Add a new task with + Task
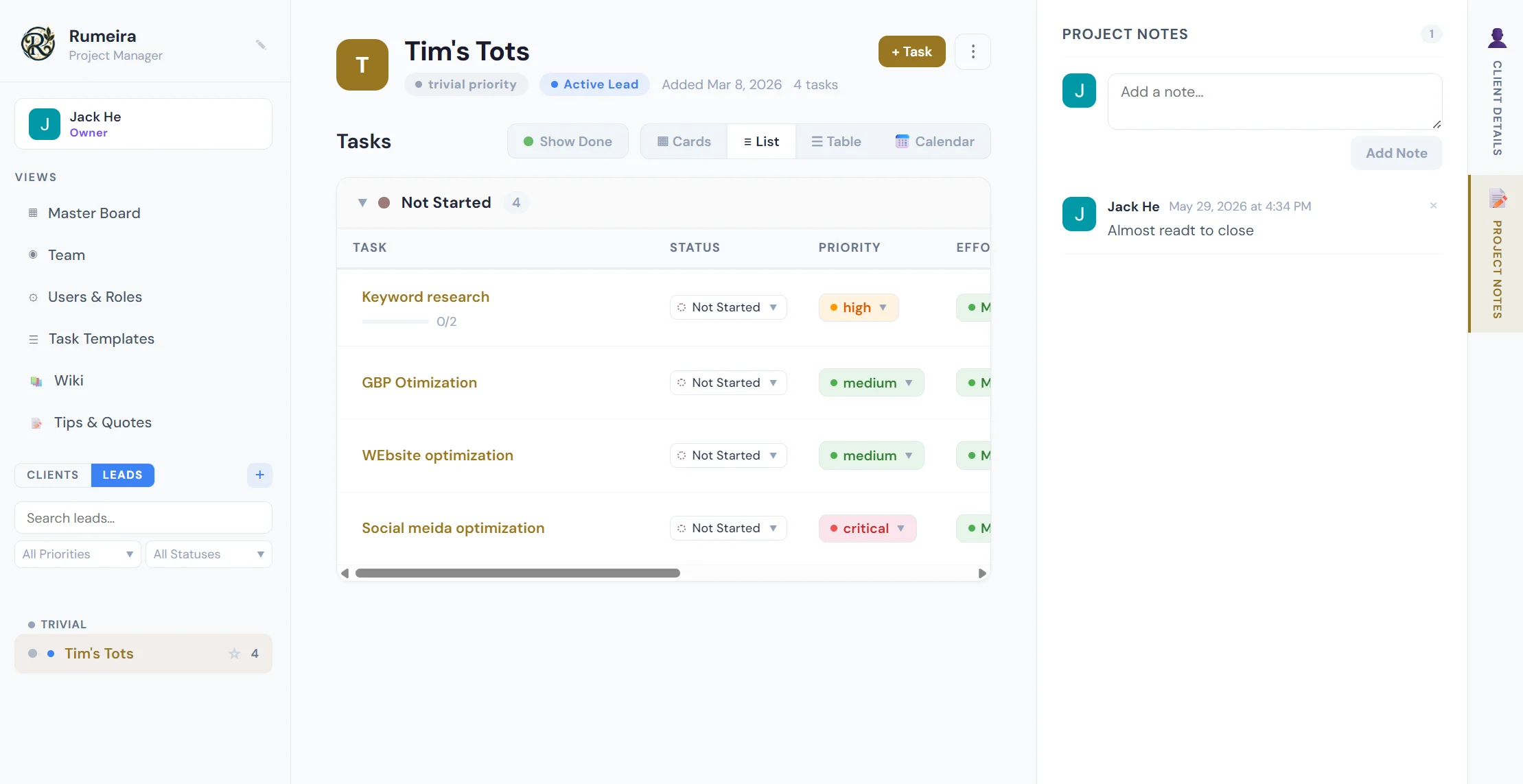The height and width of the screenshot is (784, 1523). pyautogui.click(x=911, y=51)
